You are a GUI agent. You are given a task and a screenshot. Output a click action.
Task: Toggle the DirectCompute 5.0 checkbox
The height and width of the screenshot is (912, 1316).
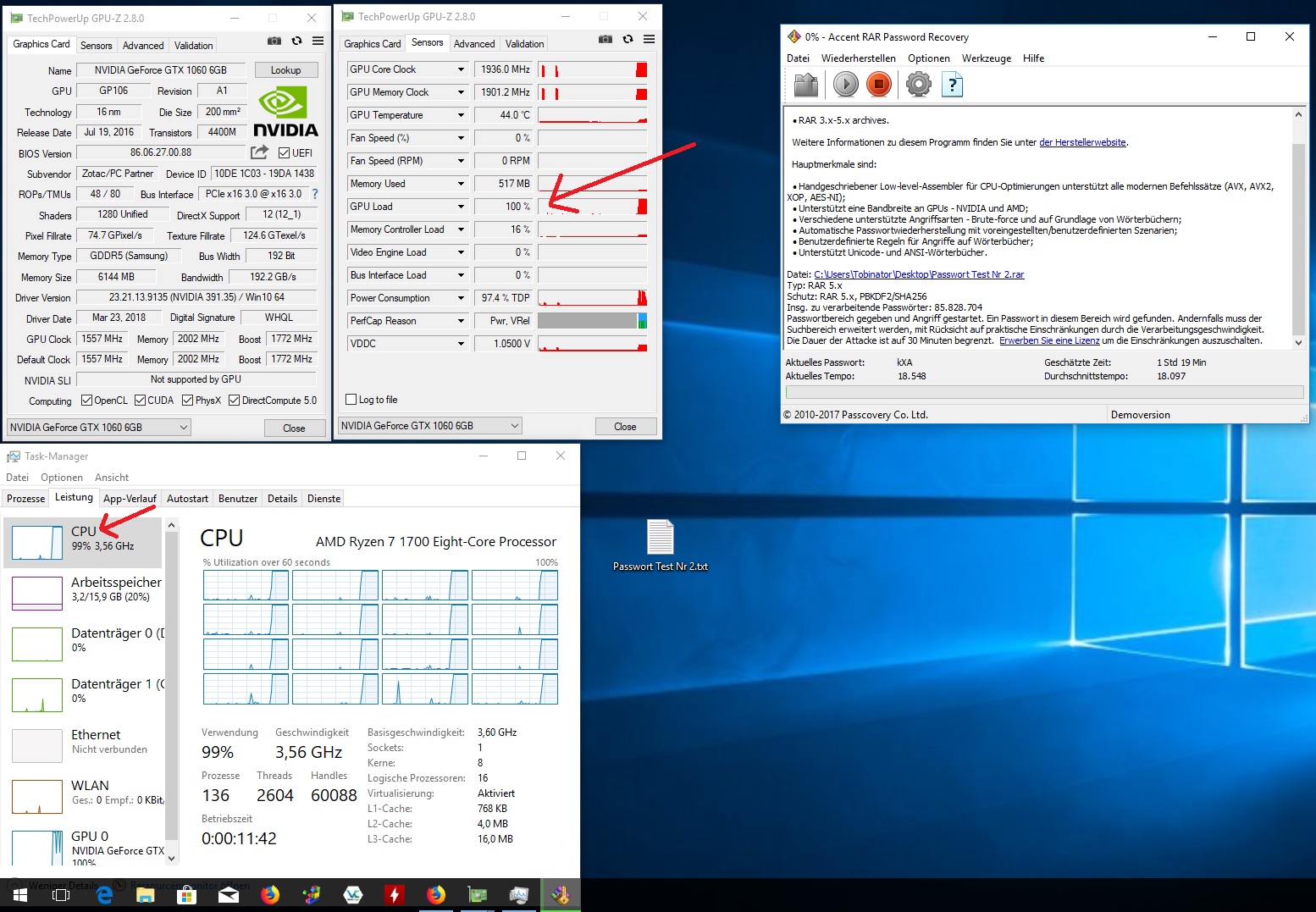[x=235, y=401]
